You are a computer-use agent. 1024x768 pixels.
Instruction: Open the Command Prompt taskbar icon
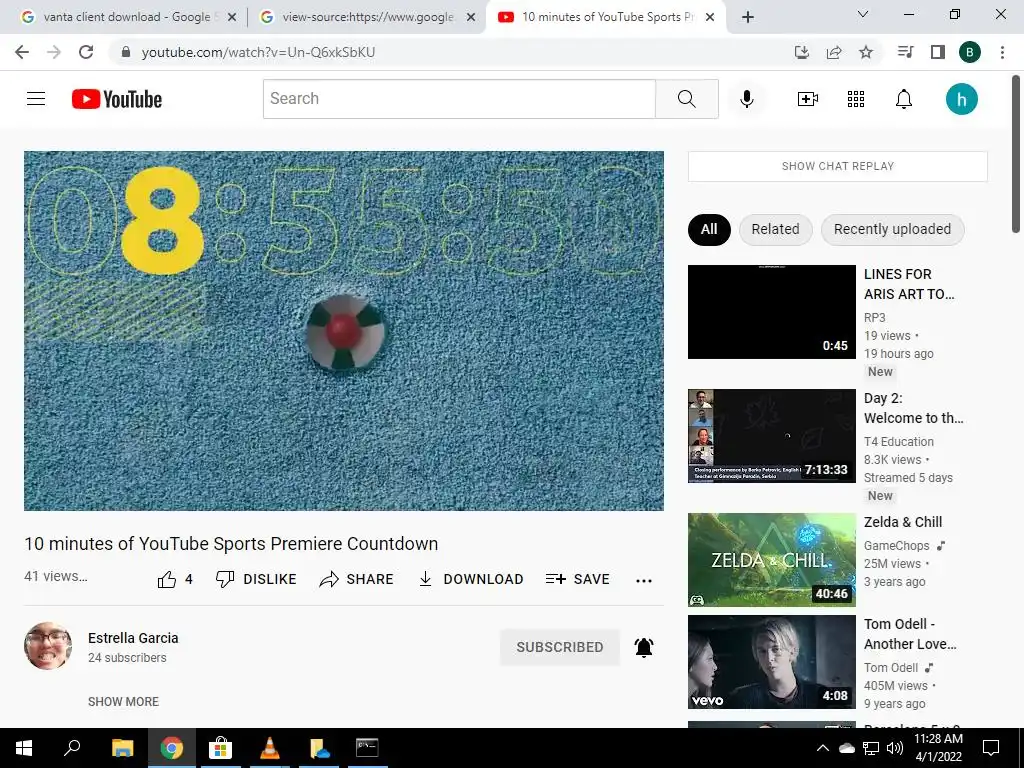pos(367,748)
